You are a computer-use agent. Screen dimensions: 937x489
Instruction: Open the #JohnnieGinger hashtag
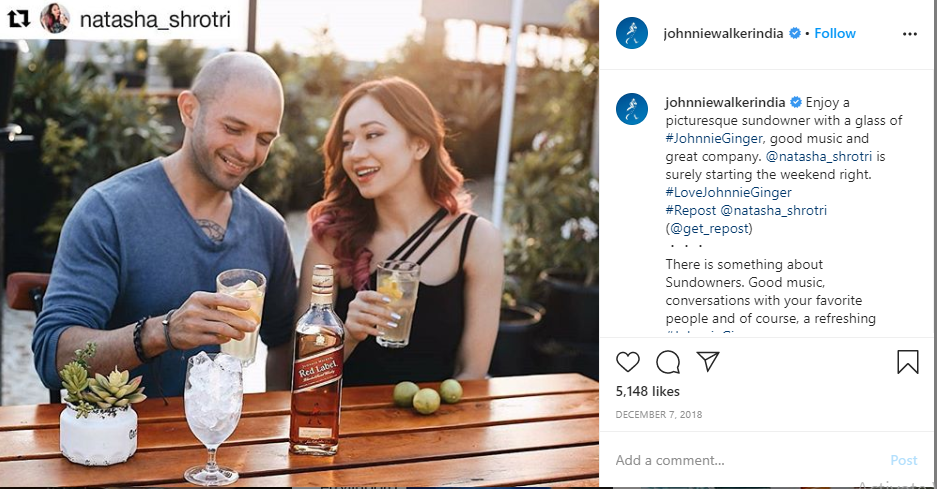(x=714, y=139)
